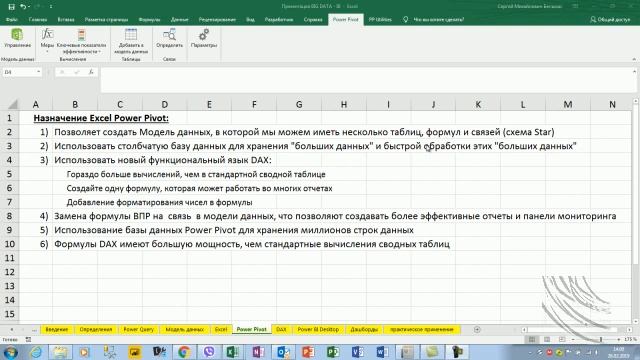Expand the formula bar with the right-edge arrow
640x360 pixels.
click(634, 71)
